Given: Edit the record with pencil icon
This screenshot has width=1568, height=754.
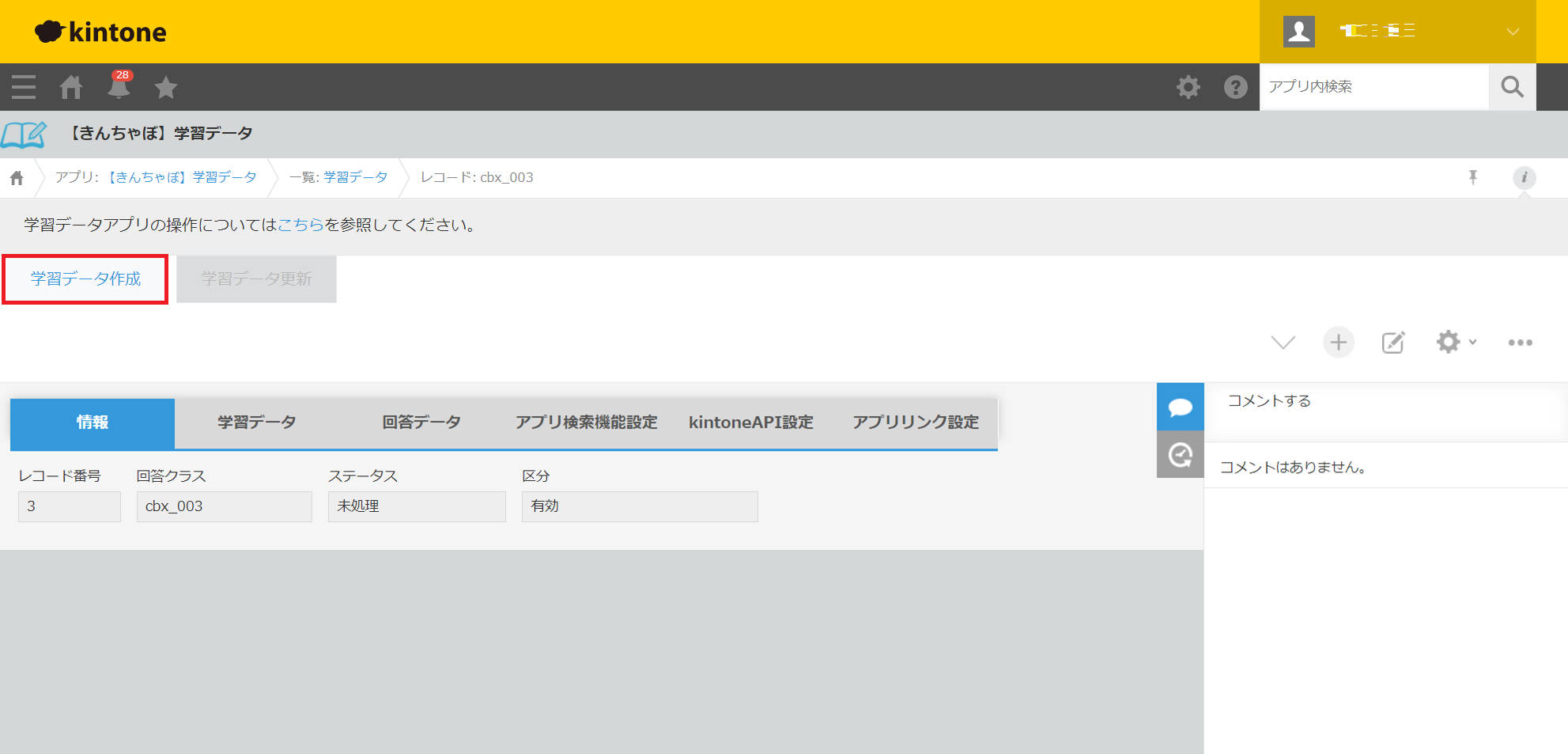Looking at the screenshot, I should click(x=1392, y=343).
